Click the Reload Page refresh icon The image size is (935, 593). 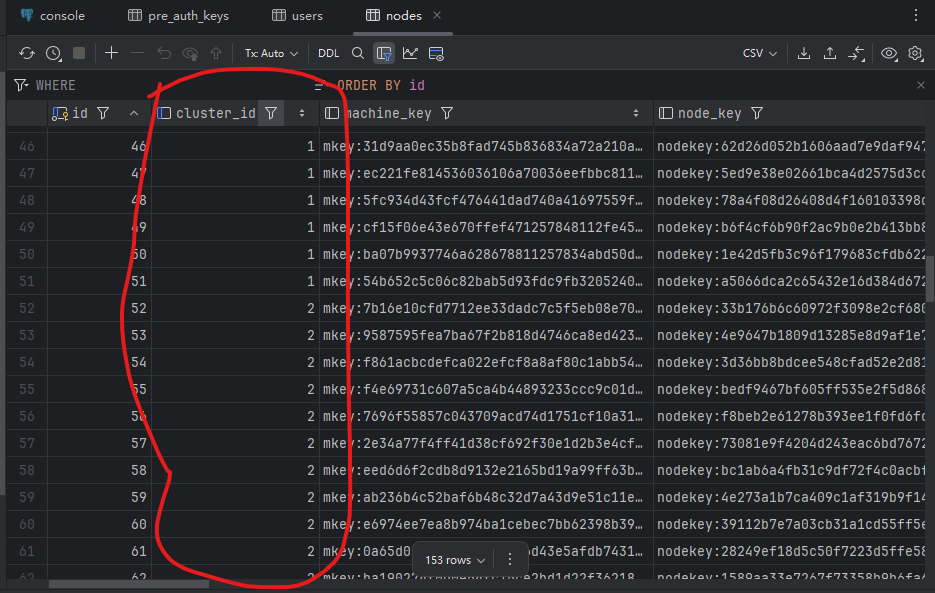pyautogui.click(x=27, y=53)
